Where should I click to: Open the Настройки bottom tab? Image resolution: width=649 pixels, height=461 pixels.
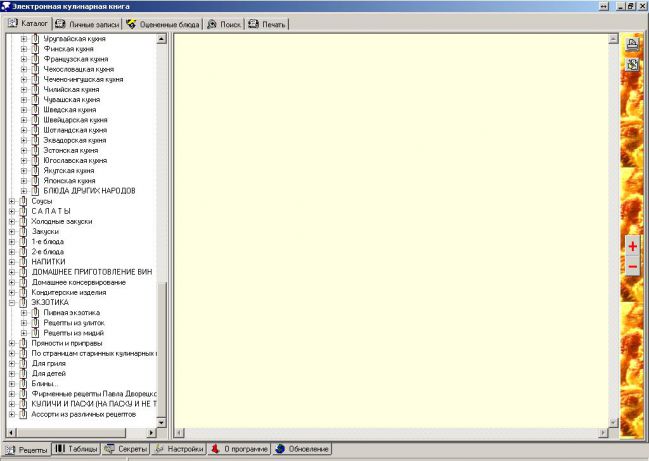tap(180, 449)
